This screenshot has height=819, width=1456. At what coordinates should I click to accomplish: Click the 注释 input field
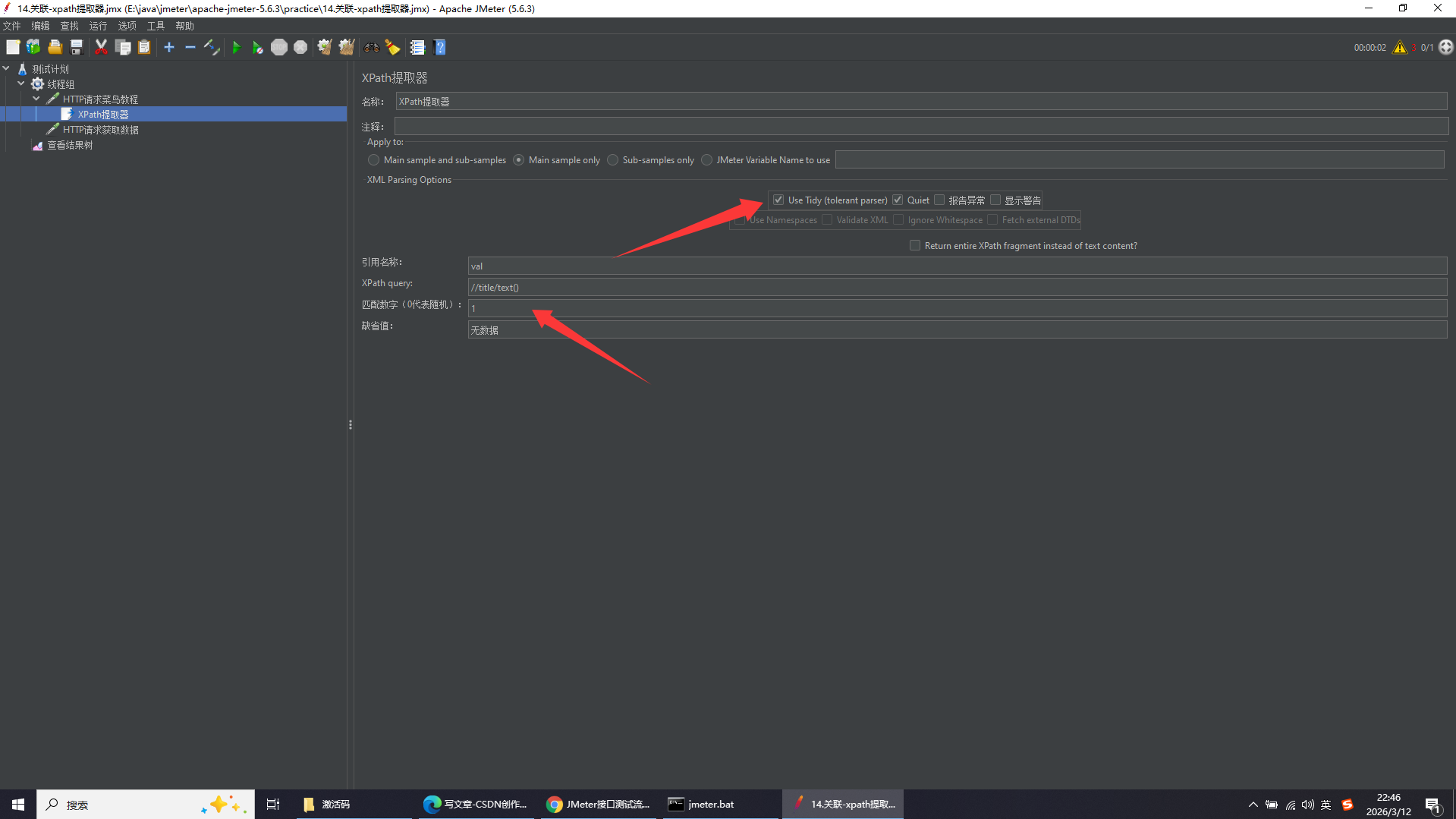(921, 126)
